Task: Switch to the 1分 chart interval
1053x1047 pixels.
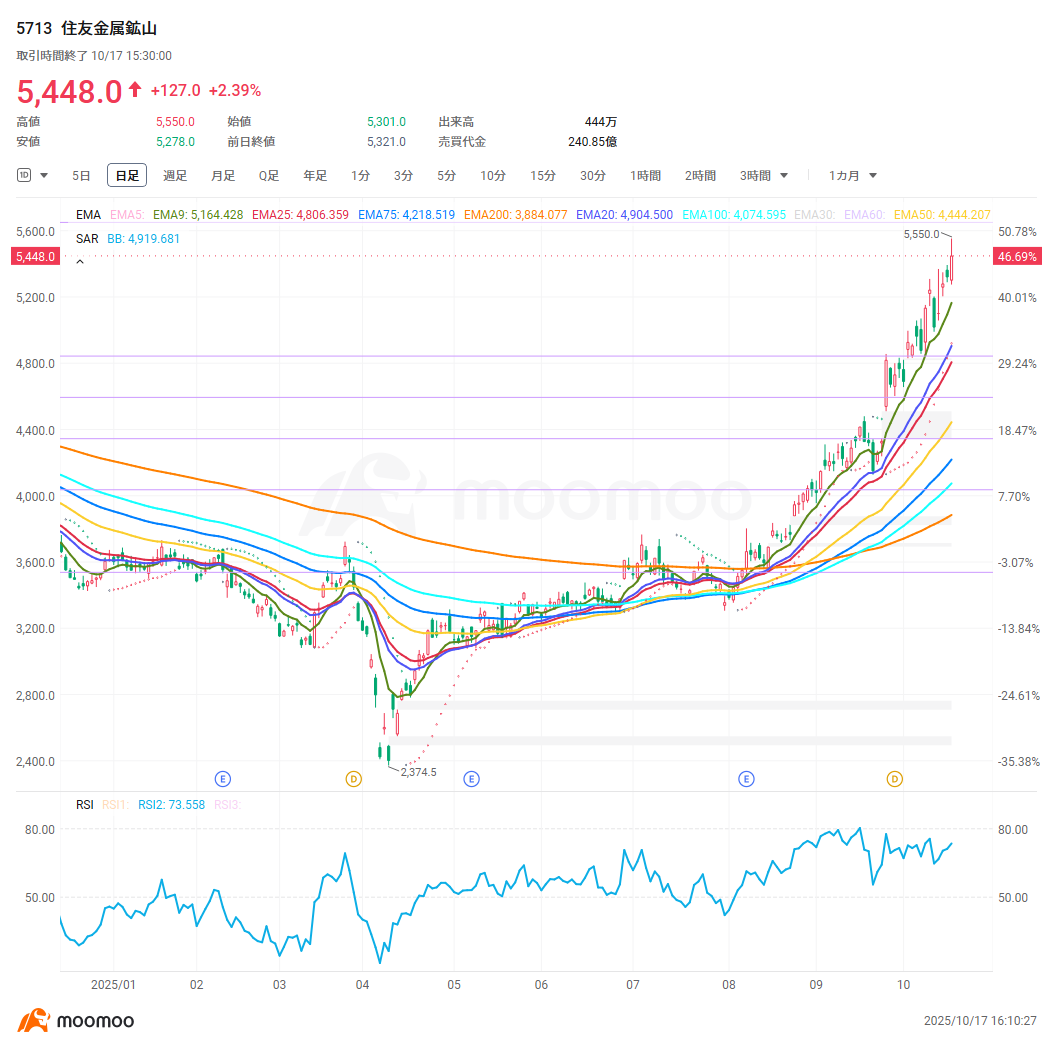Action: (x=360, y=176)
